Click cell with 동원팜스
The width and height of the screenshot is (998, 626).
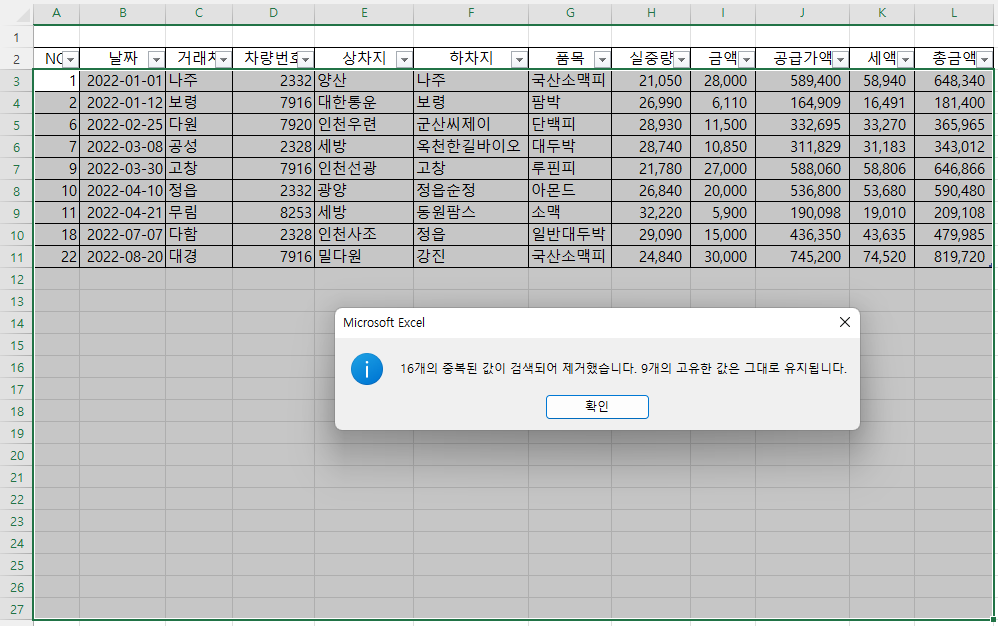tap(471, 212)
